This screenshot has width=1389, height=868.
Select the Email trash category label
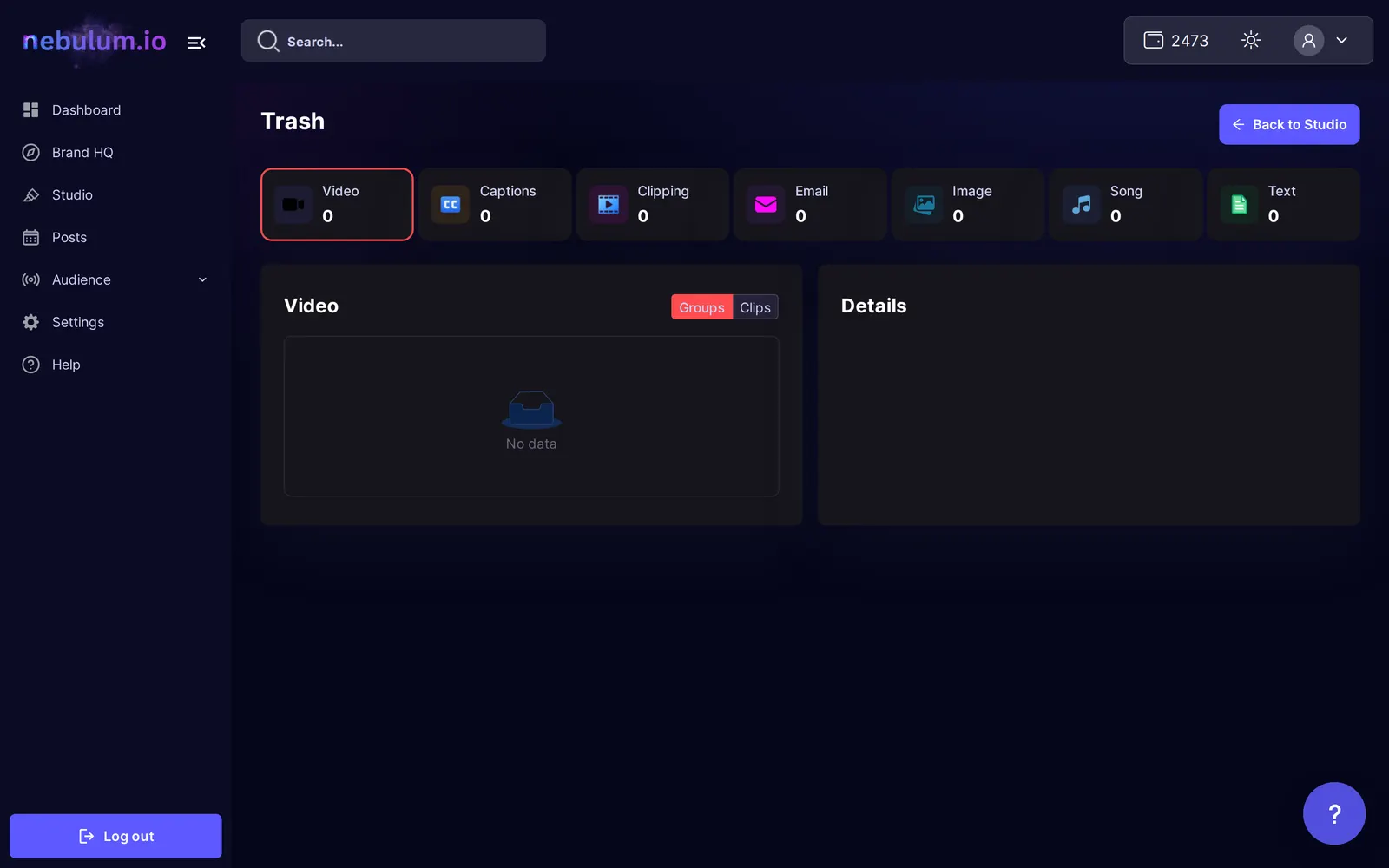[812, 191]
